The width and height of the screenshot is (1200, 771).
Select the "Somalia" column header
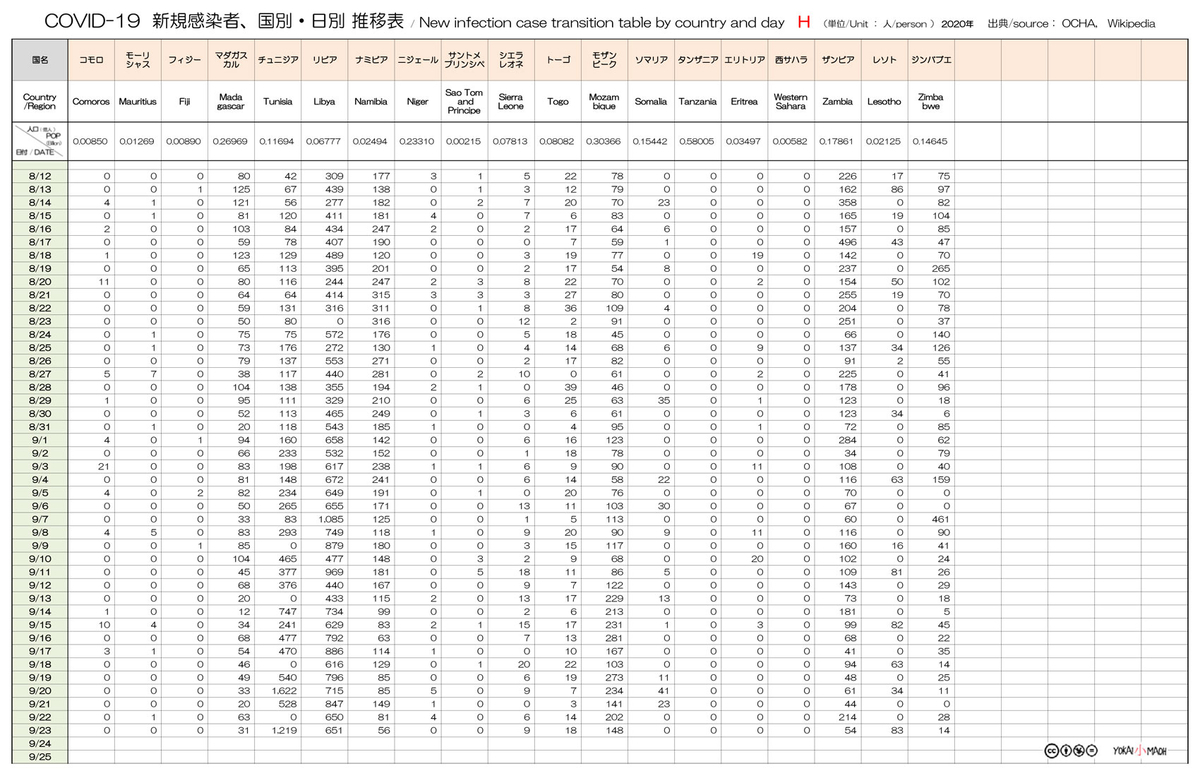(651, 102)
